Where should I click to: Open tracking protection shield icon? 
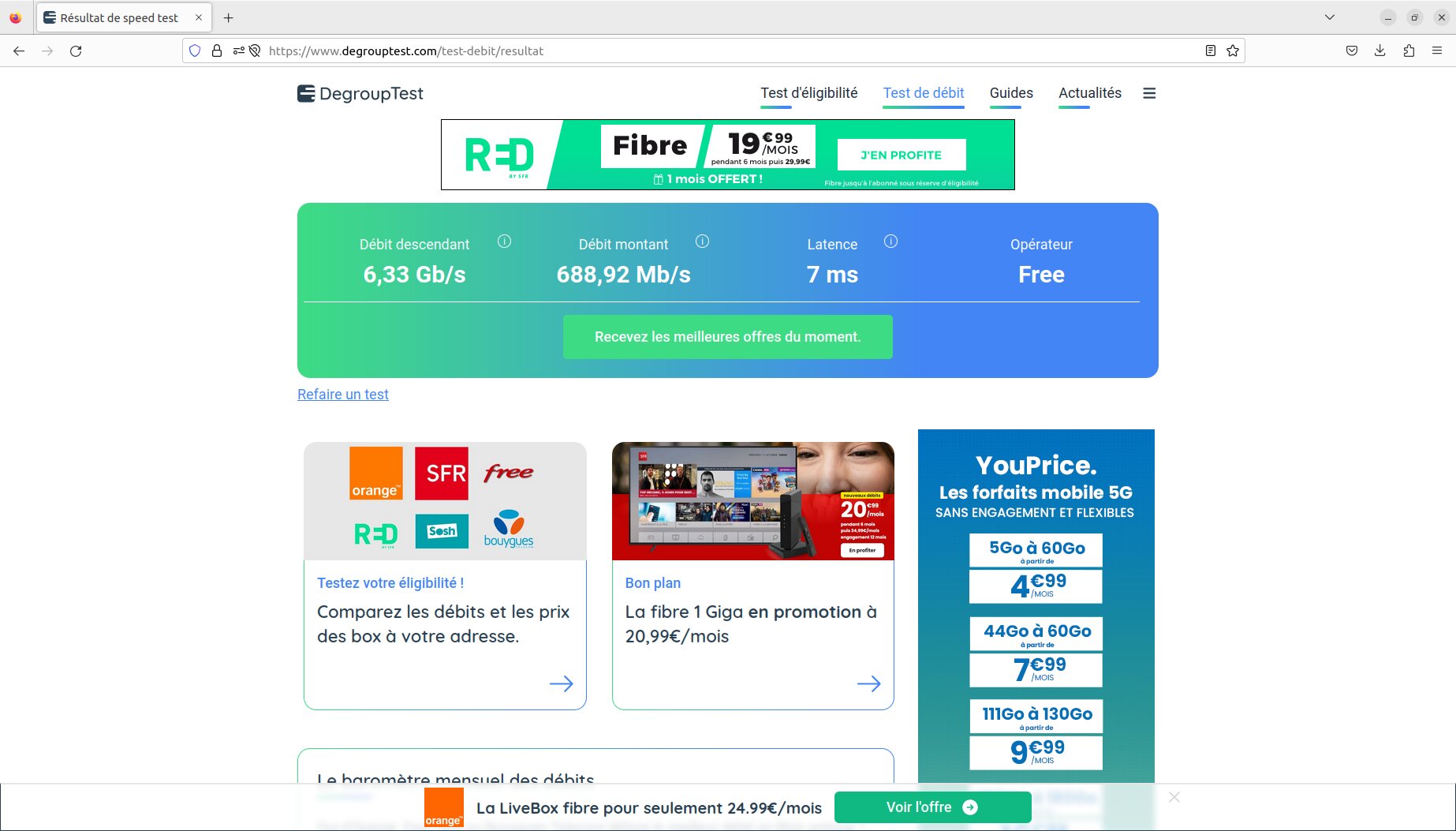[x=195, y=51]
